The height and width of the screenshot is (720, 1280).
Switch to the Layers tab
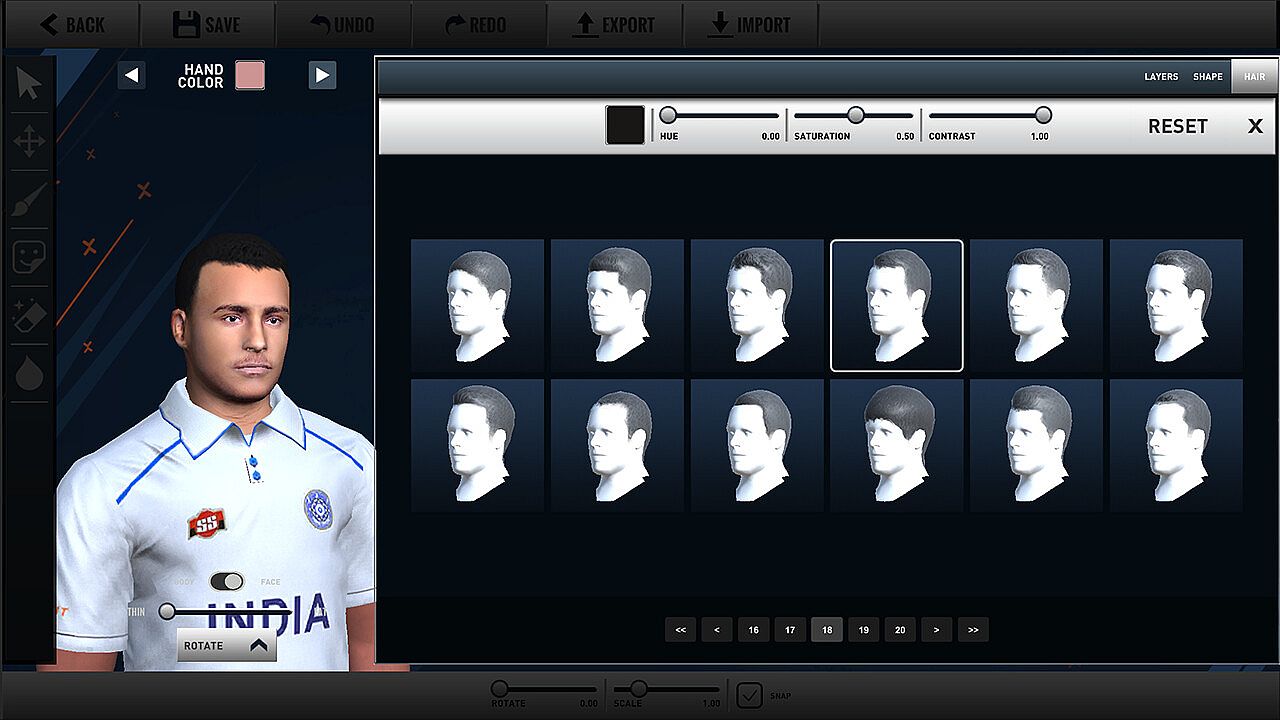point(1161,77)
